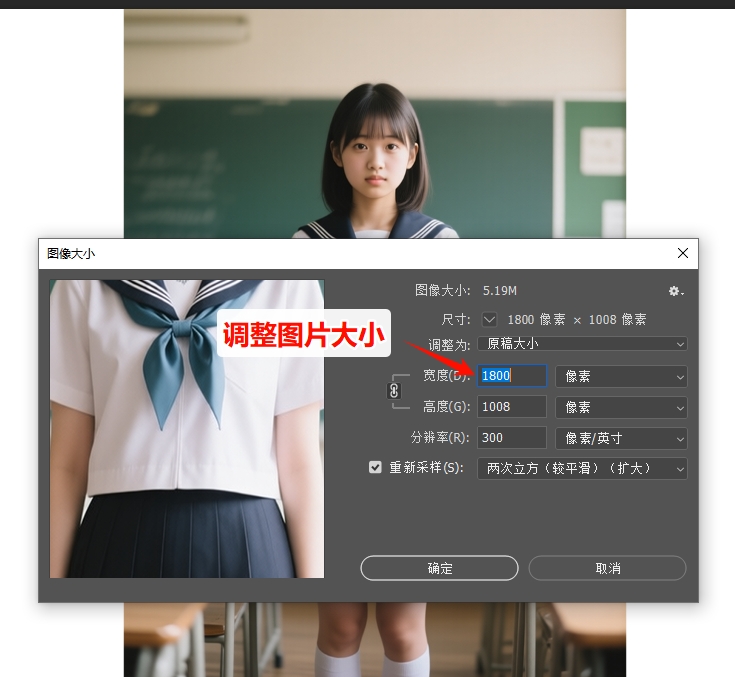The width and height of the screenshot is (735, 677).
Task: Toggle the 重新采样 checkbox
Action: [x=375, y=467]
